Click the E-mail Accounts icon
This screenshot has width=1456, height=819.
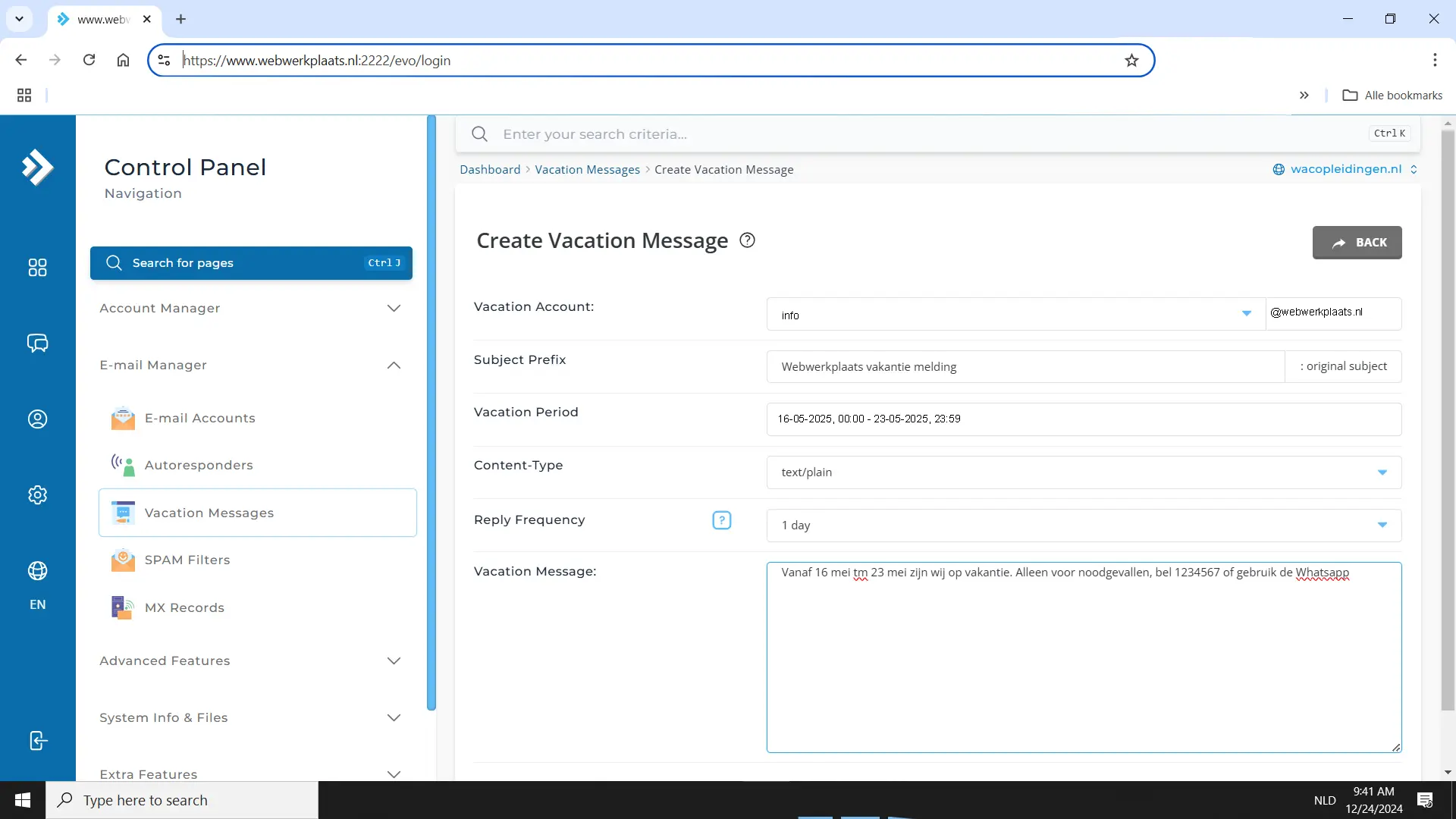(123, 418)
